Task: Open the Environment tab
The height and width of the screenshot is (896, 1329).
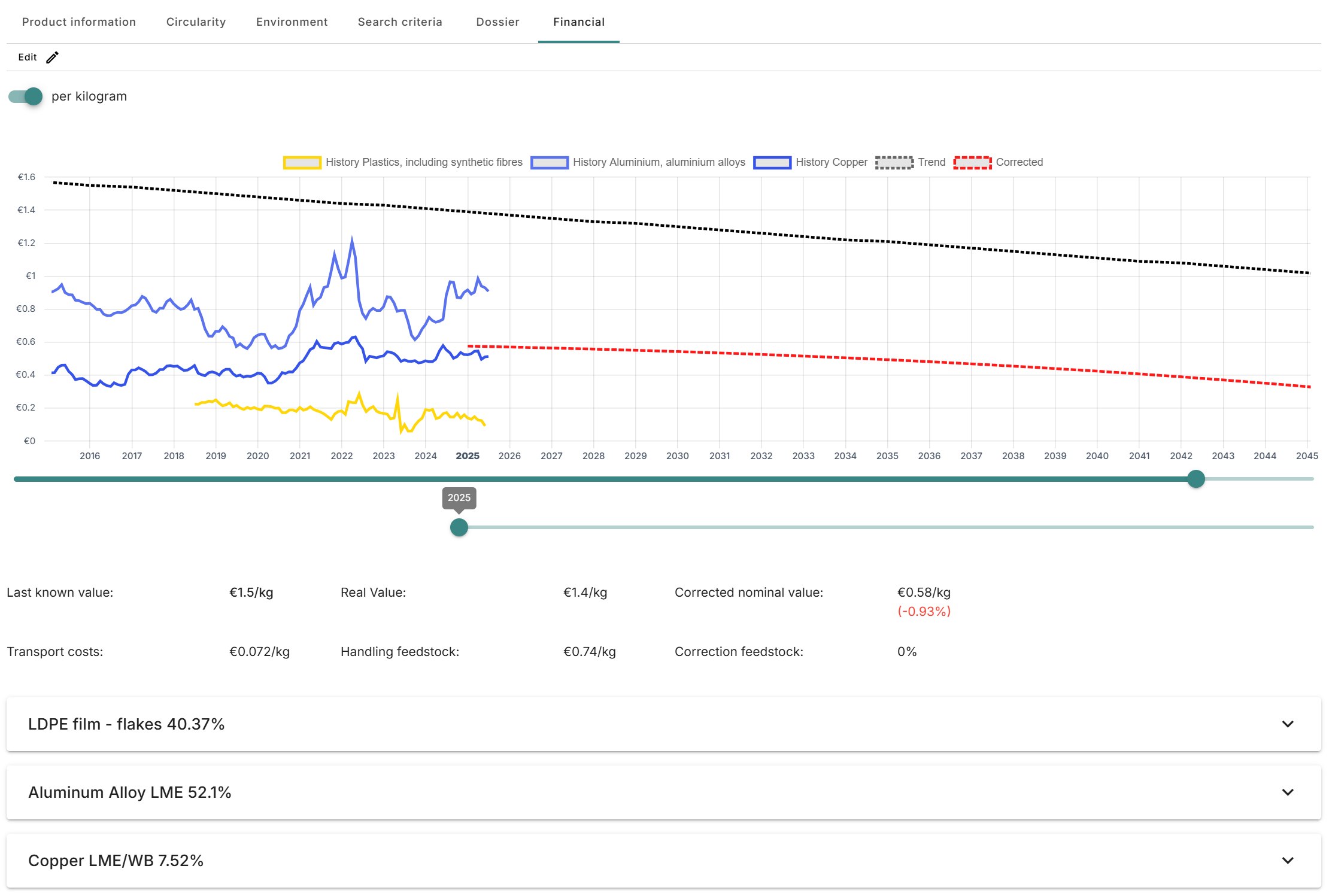Action: 292,22
